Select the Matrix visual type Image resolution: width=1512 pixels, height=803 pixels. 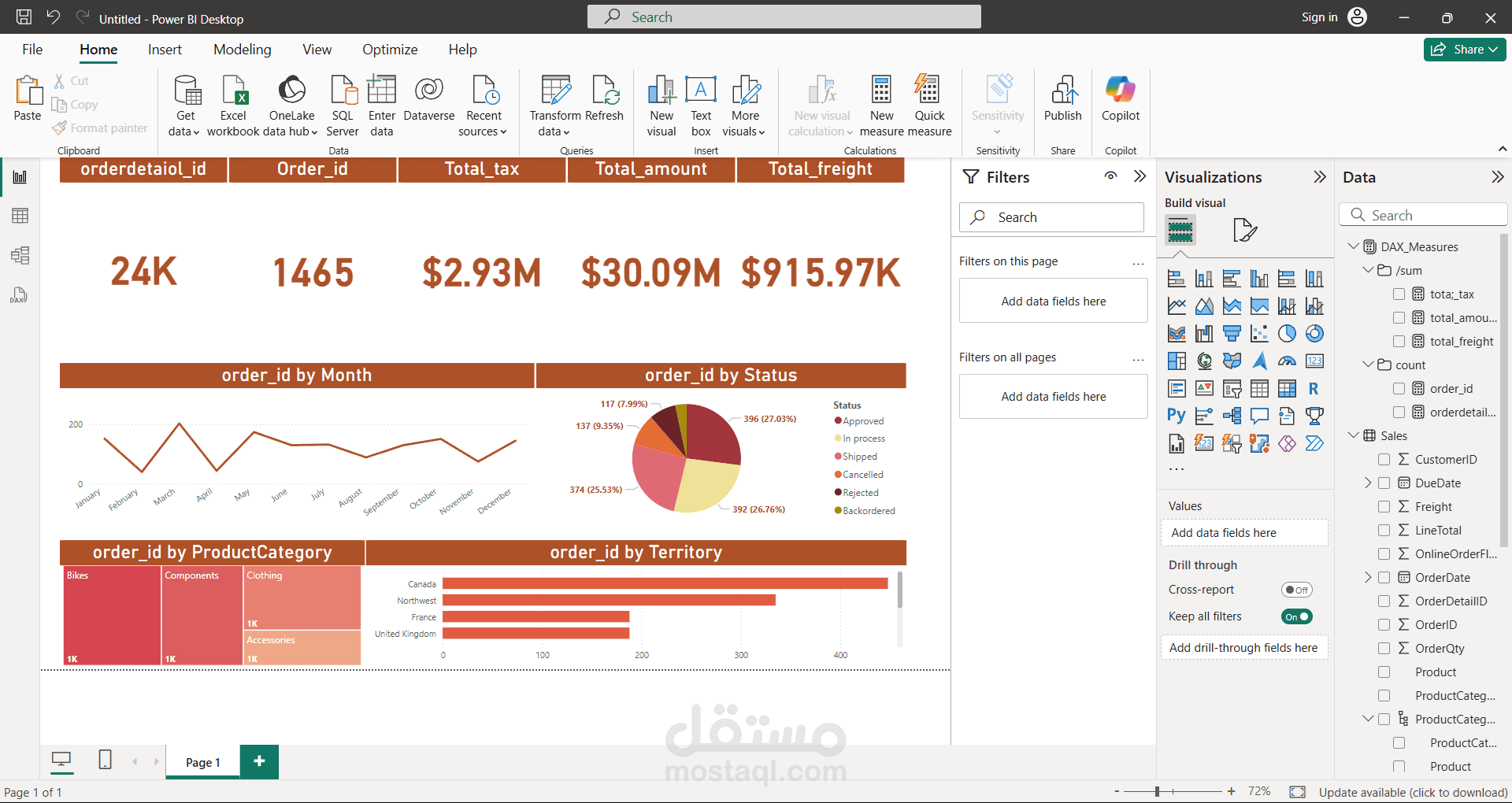click(x=1287, y=389)
